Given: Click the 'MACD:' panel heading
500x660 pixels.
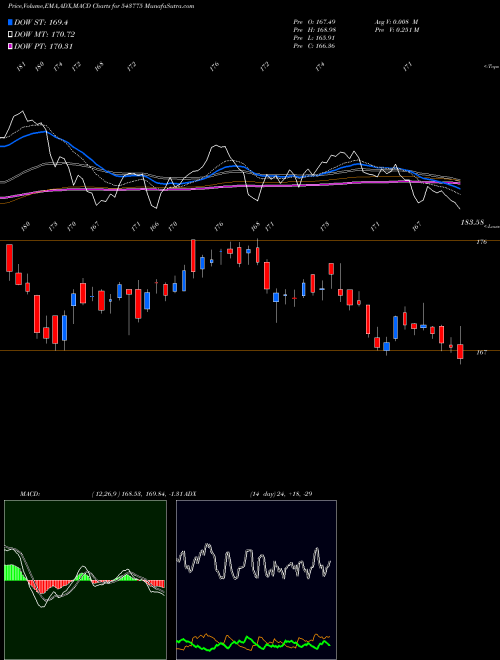Looking at the screenshot, I should [x=29, y=494].
